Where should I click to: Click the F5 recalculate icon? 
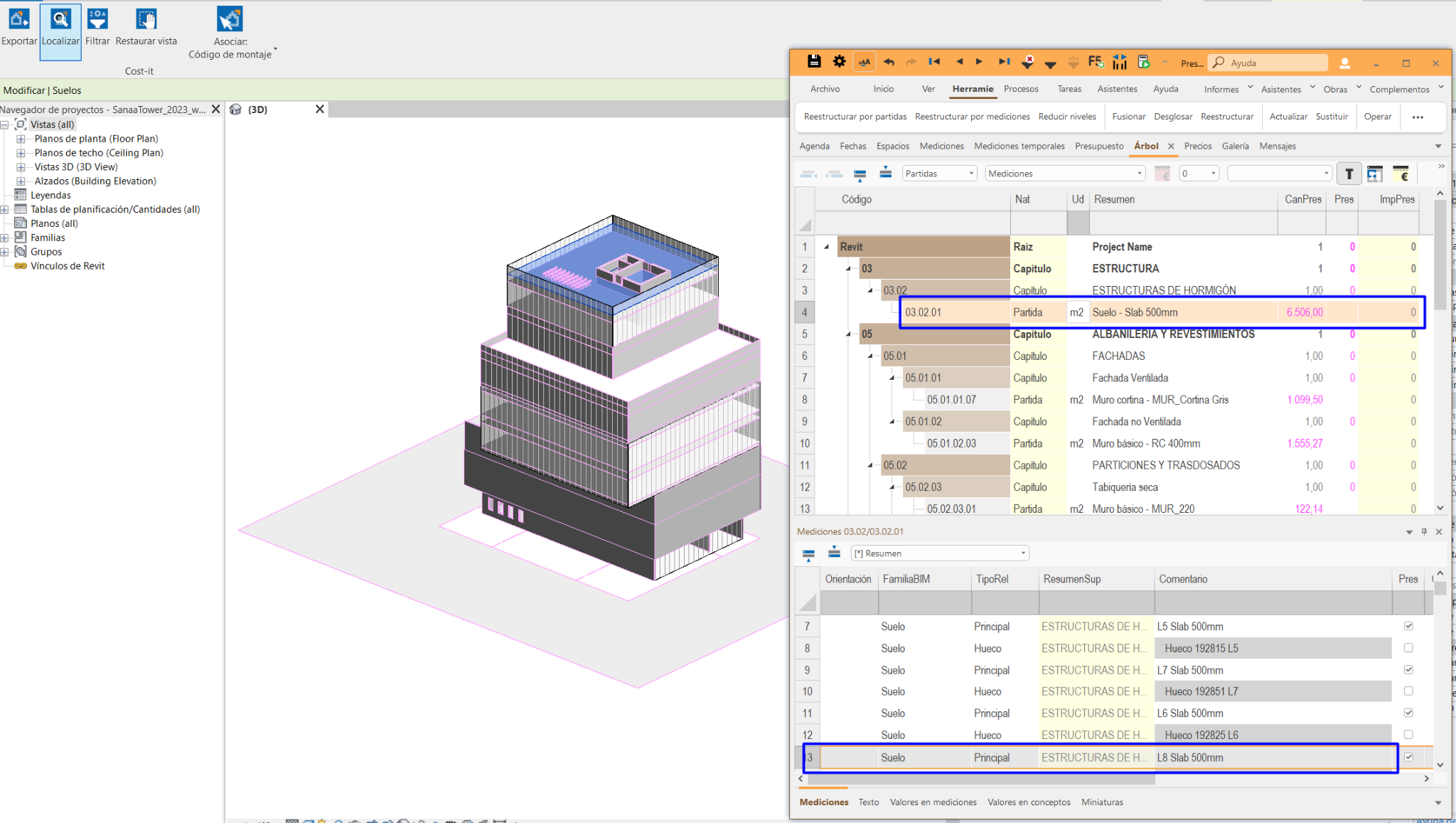click(x=1096, y=62)
